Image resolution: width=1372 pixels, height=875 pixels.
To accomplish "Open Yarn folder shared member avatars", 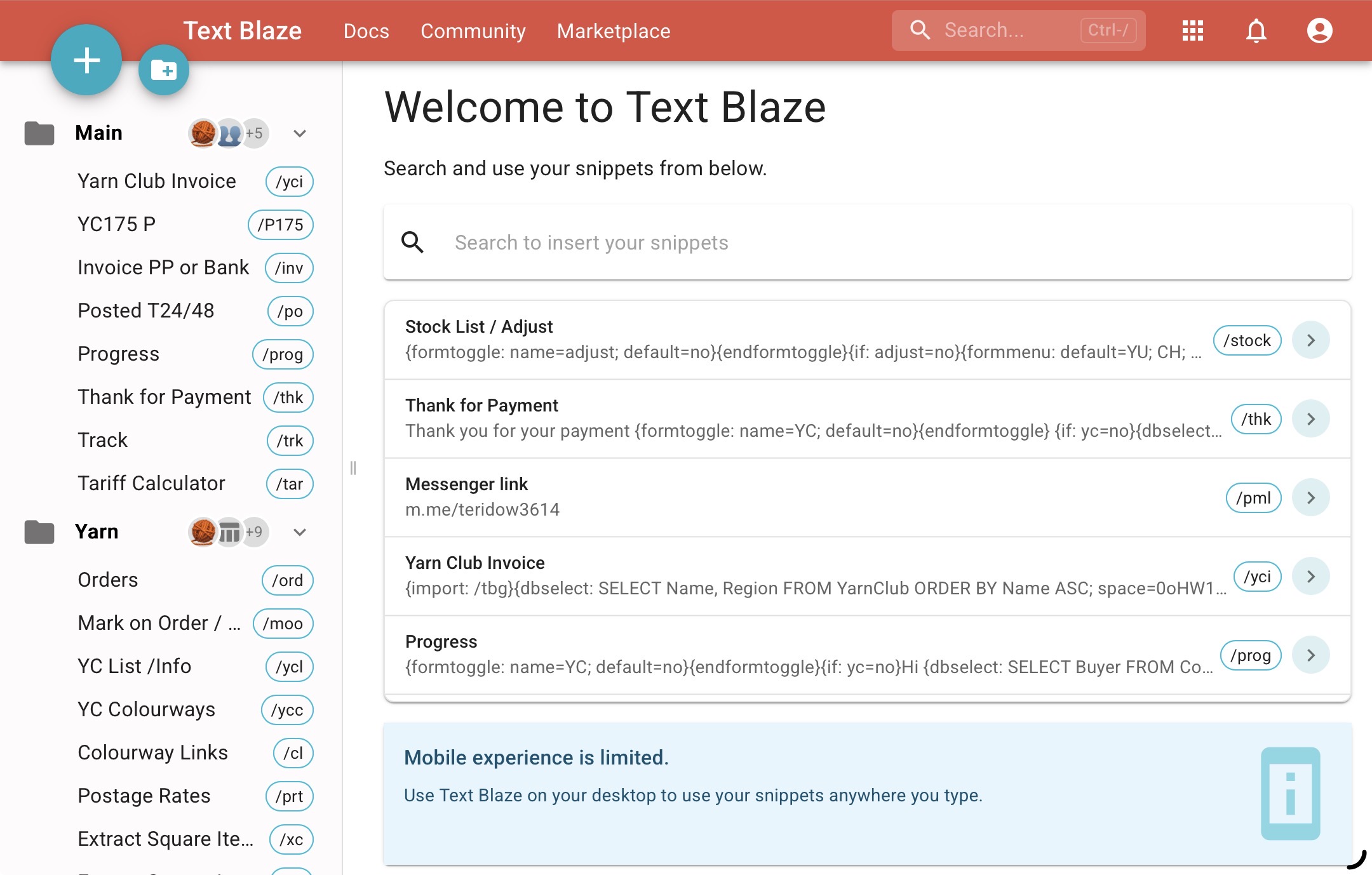I will [x=229, y=531].
